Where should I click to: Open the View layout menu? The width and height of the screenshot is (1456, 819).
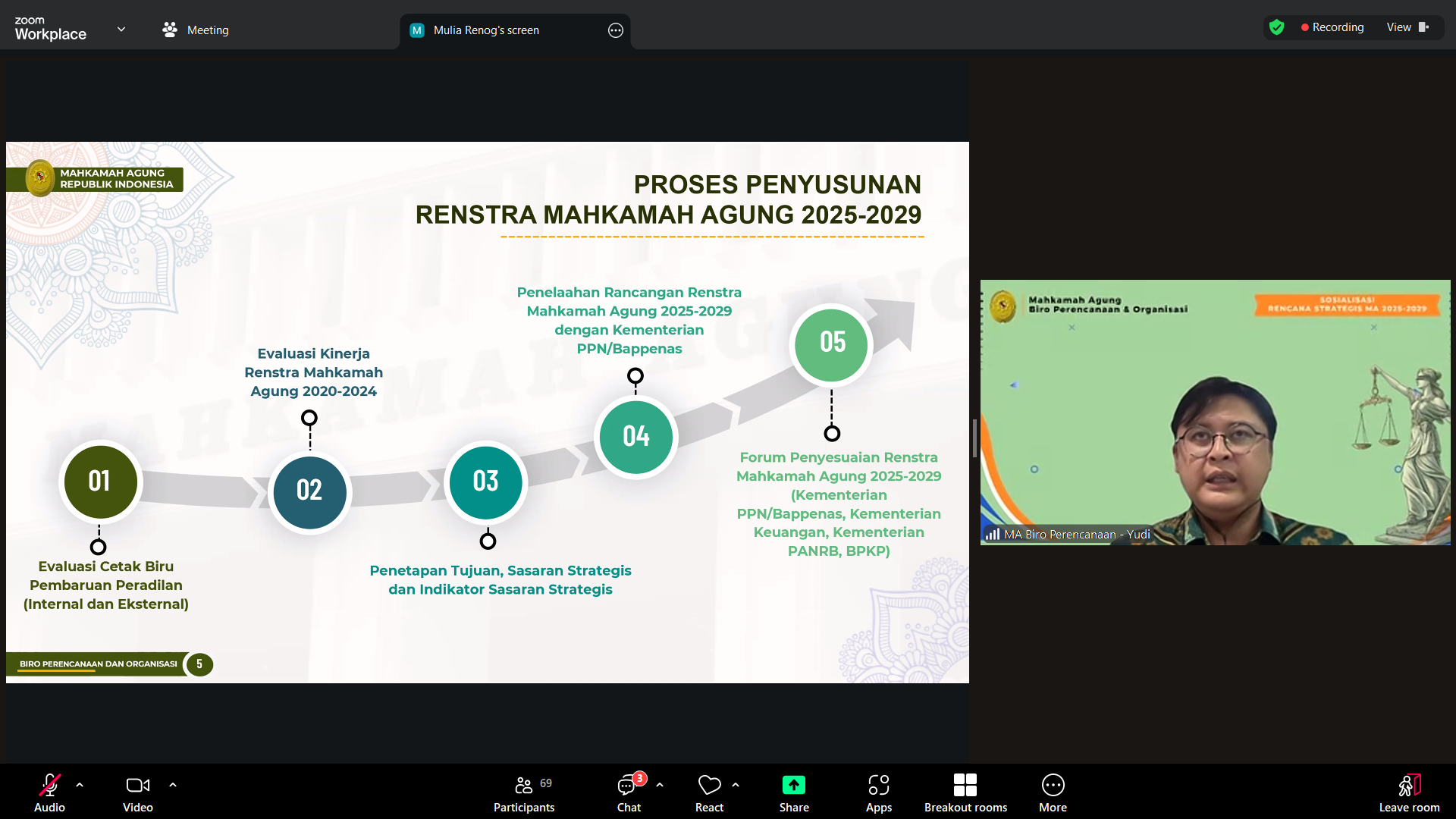tap(1407, 27)
